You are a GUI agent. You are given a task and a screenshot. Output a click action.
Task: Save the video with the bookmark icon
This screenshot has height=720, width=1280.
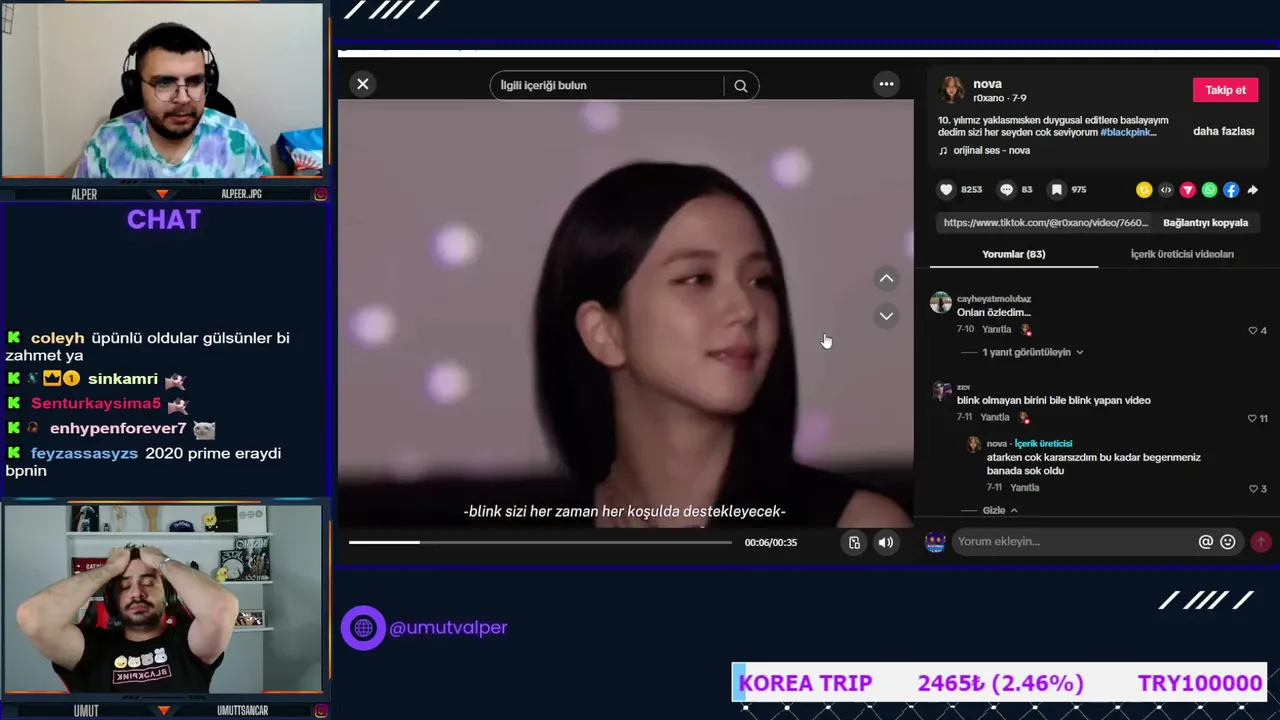[1056, 190]
